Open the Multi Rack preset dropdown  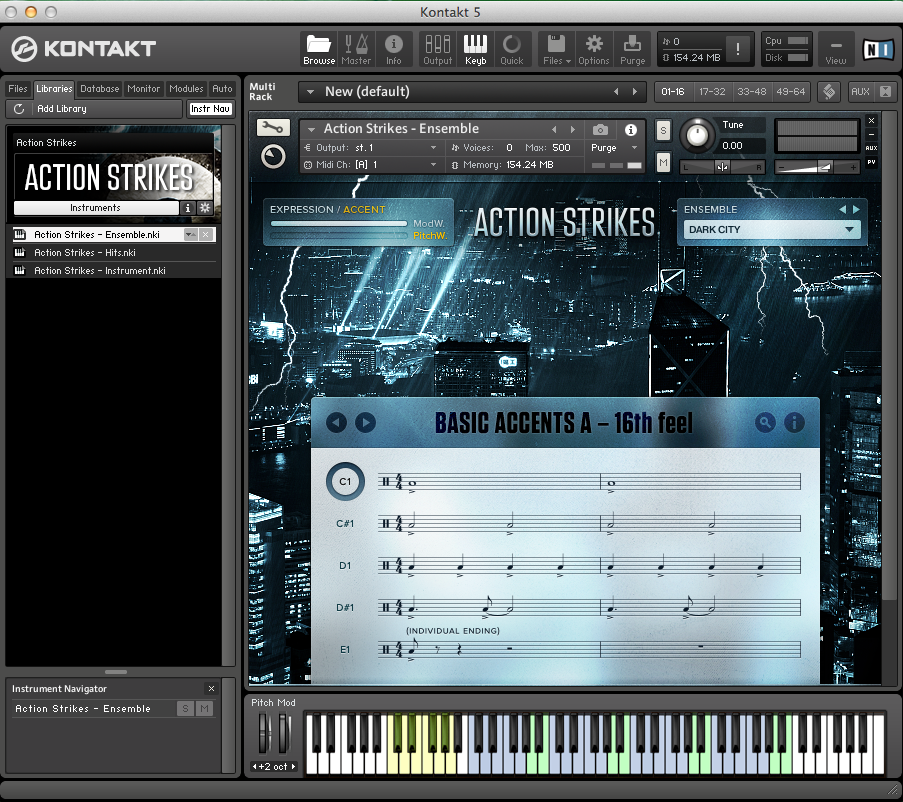tap(310, 92)
